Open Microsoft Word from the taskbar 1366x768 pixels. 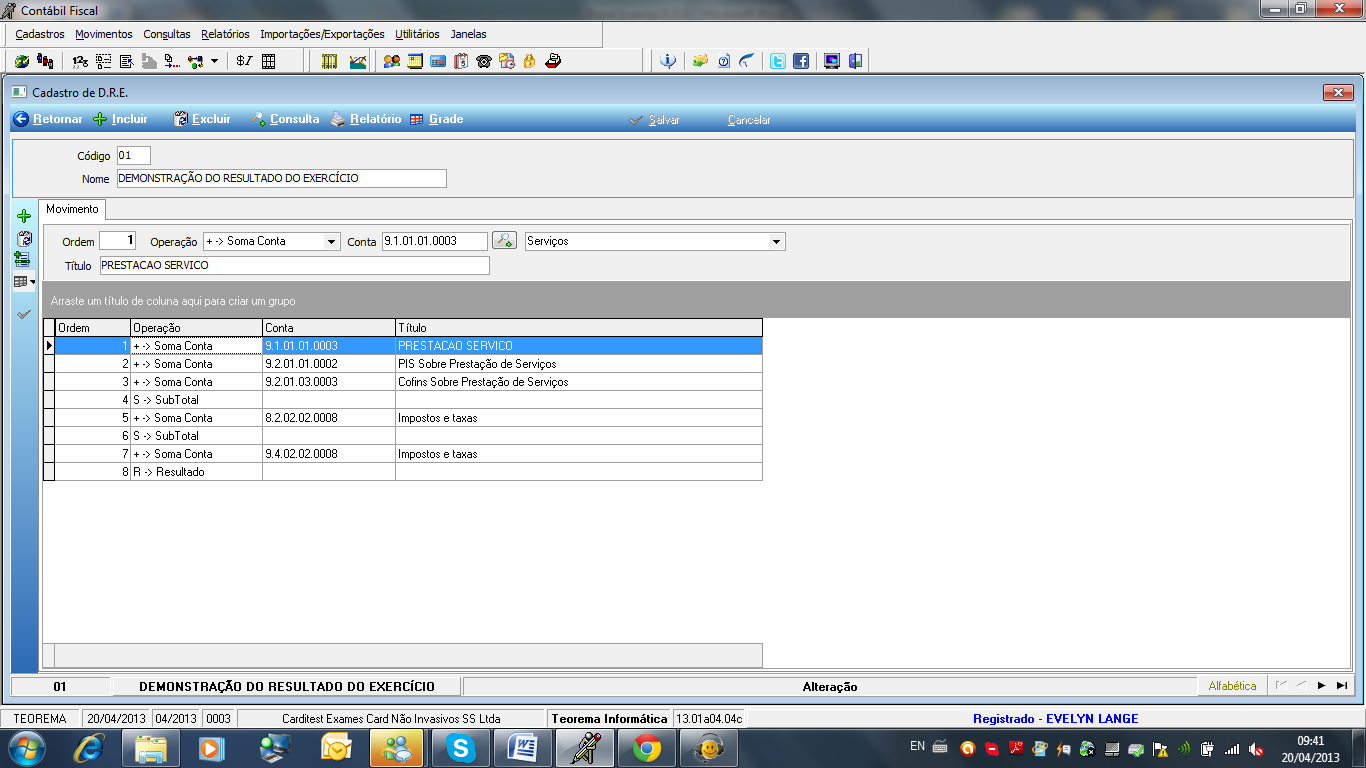[x=523, y=748]
